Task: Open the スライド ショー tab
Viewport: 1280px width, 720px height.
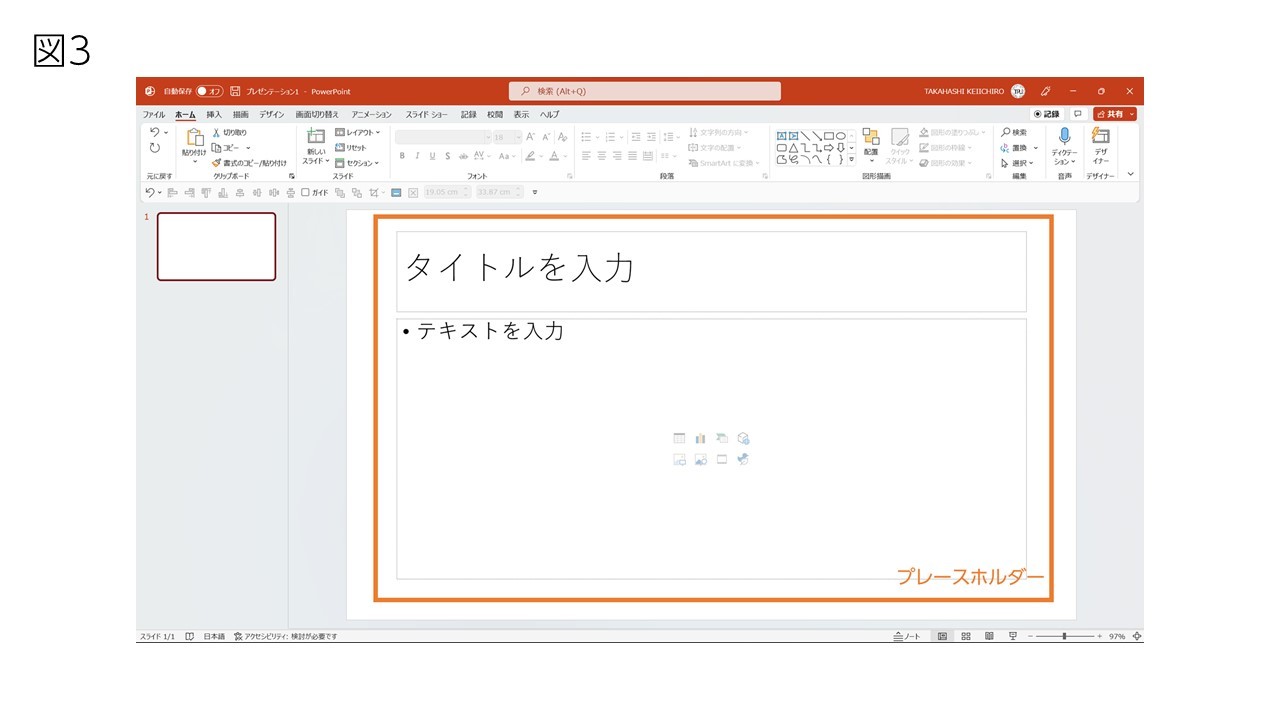Action: pos(427,115)
